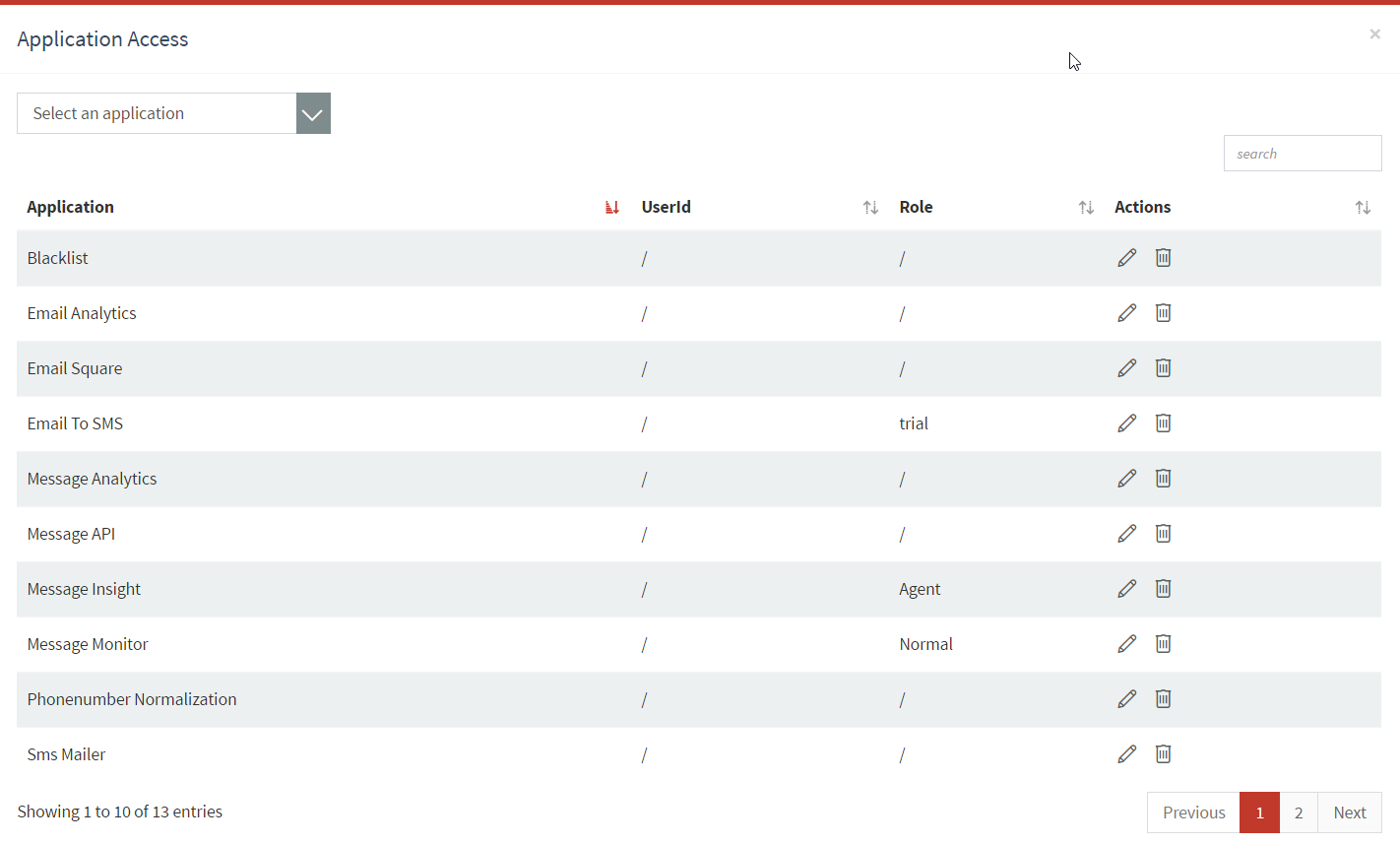Close the Application Access dialog
The image size is (1400, 844).
point(1374,34)
